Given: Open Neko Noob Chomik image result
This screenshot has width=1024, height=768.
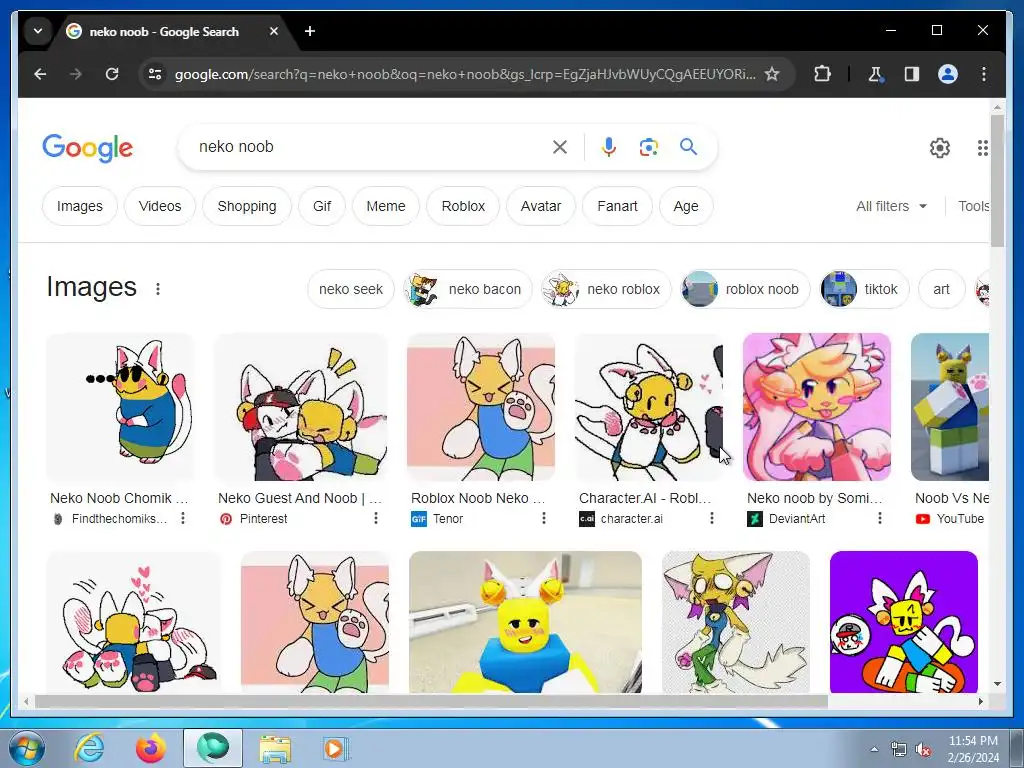Looking at the screenshot, I should coord(120,407).
